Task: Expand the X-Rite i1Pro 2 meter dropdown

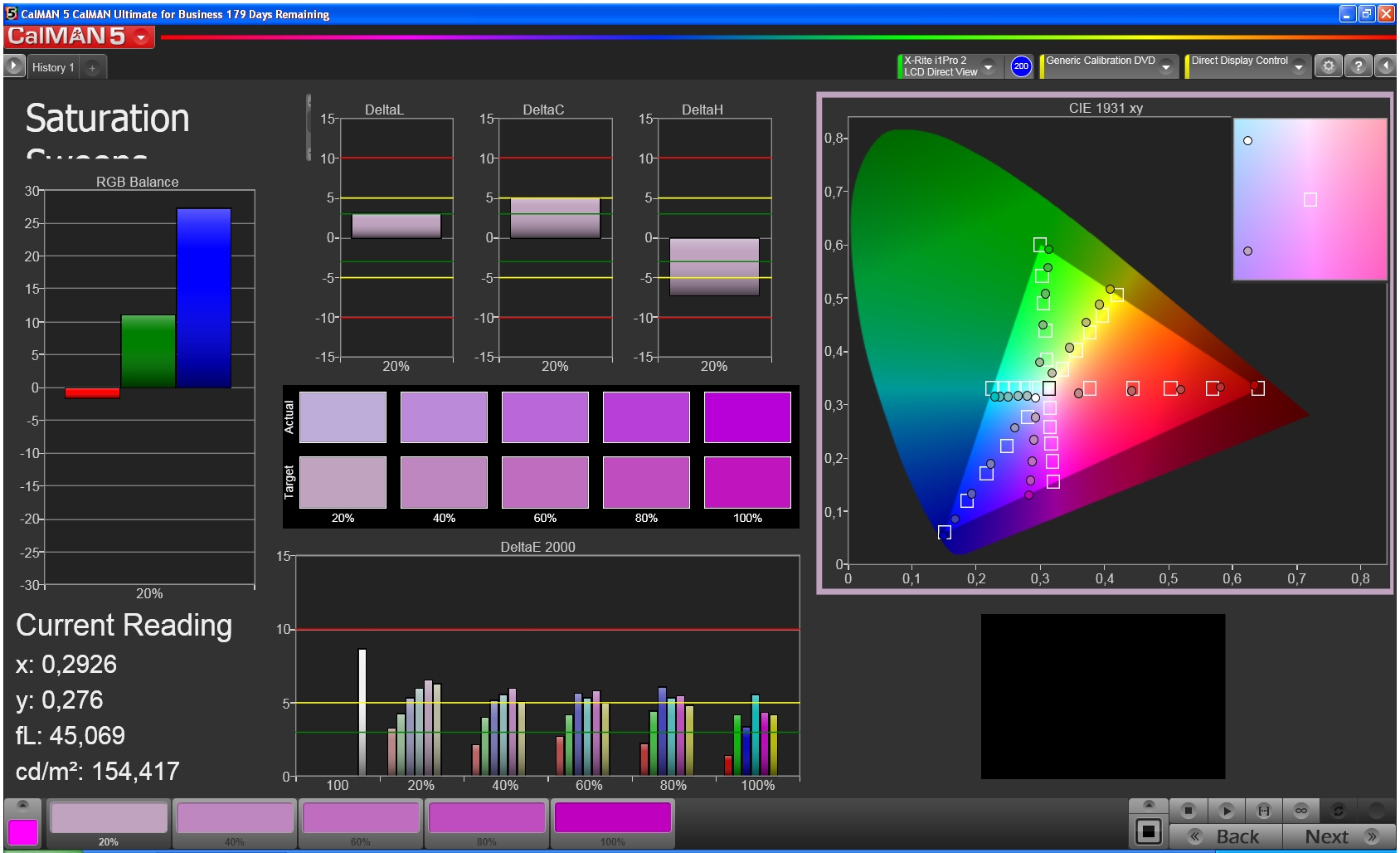Action: [988, 67]
